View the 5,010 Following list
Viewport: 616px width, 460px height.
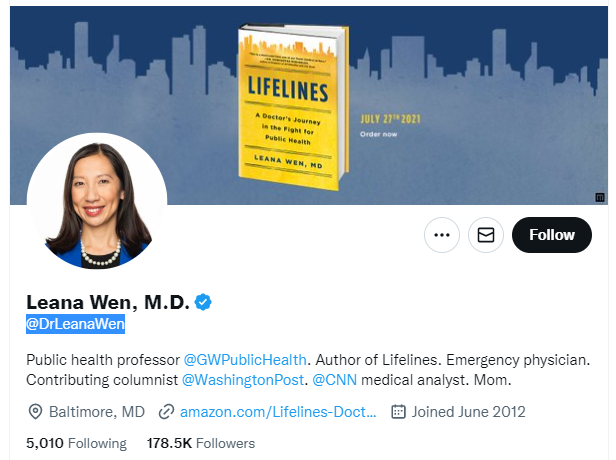(x=76, y=443)
